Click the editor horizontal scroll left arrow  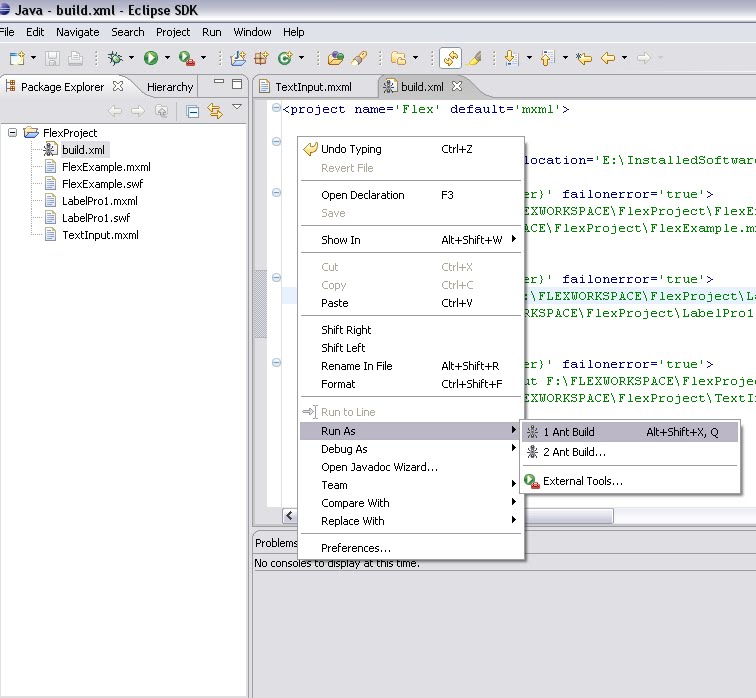(289, 516)
